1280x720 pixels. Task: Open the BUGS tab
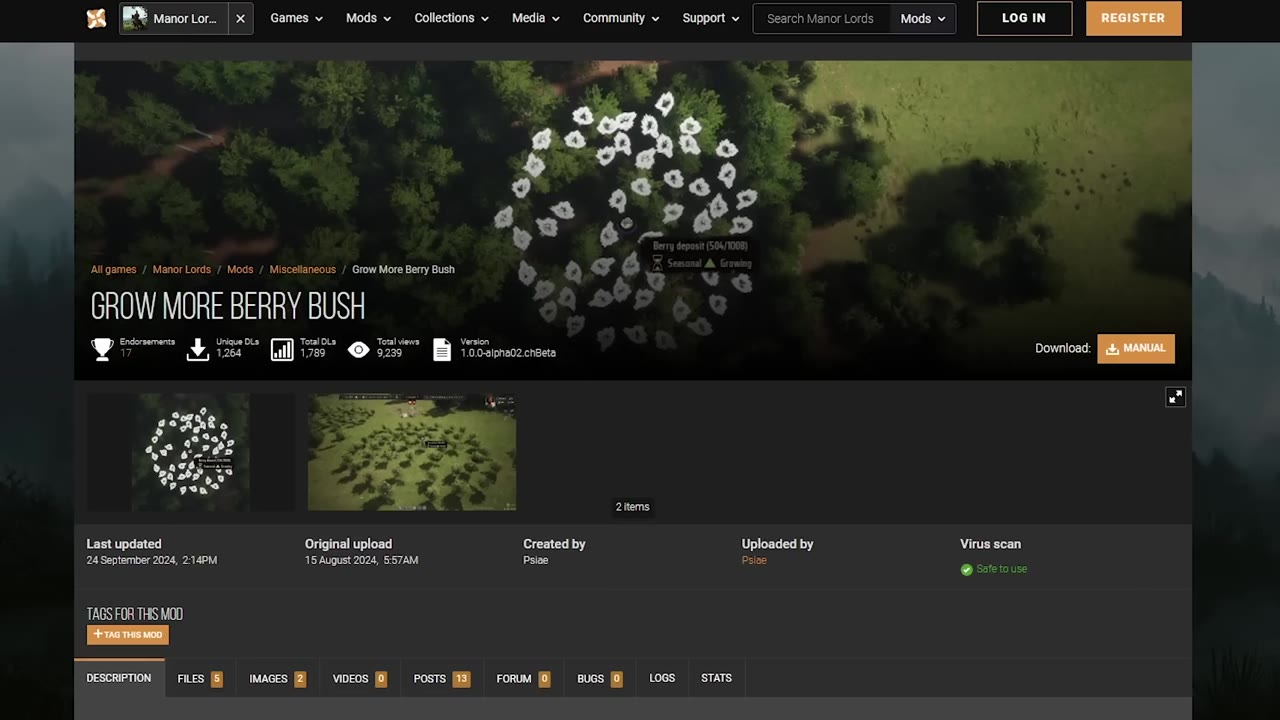(600, 678)
